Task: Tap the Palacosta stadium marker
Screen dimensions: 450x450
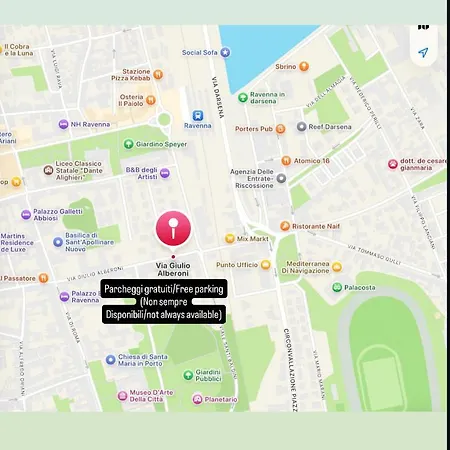Action: point(337,287)
